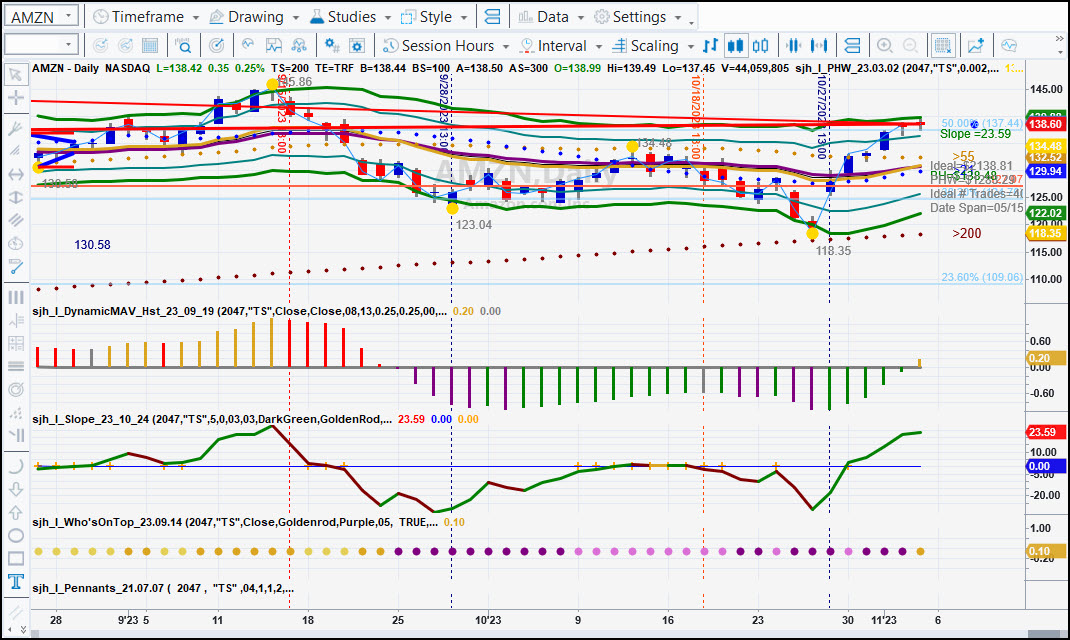Open the Timeframe menu

pos(146,16)
